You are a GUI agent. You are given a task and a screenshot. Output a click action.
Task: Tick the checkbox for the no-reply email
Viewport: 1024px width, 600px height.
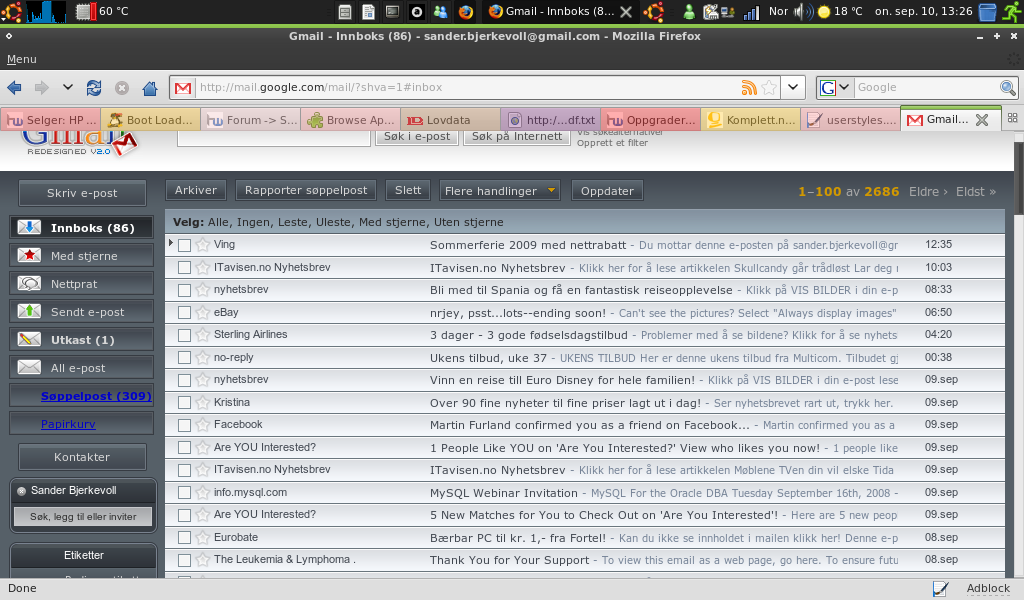tap(184, 358)
